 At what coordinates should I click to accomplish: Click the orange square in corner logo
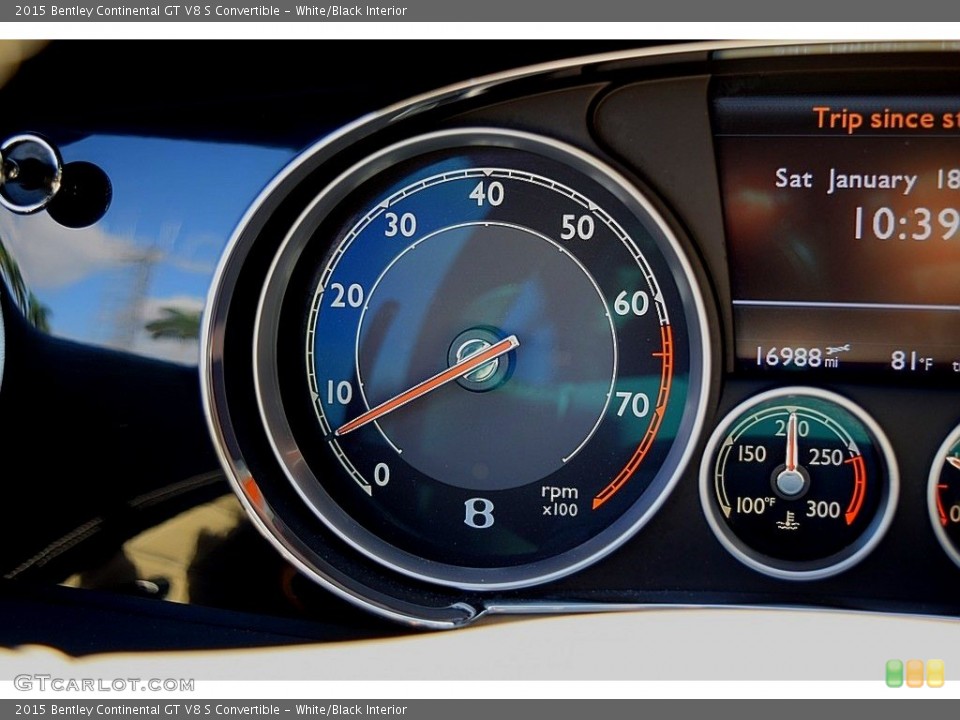[x=915, y=673]
